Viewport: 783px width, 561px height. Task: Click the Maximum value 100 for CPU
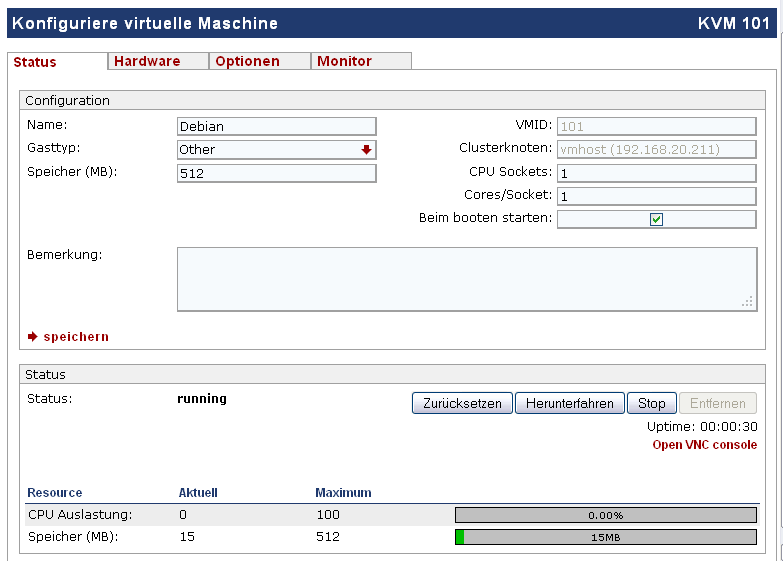click(328, 515)
